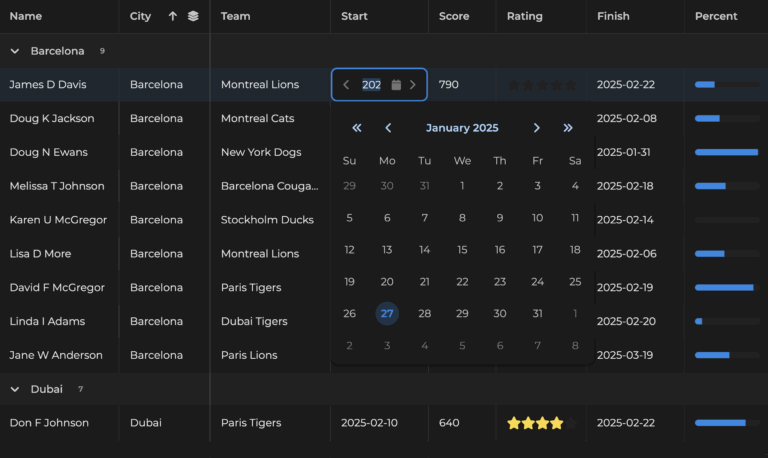This screenshot has width=768, height=458.
Task: Collapse the Dubai group
Action: pos(15,389)
